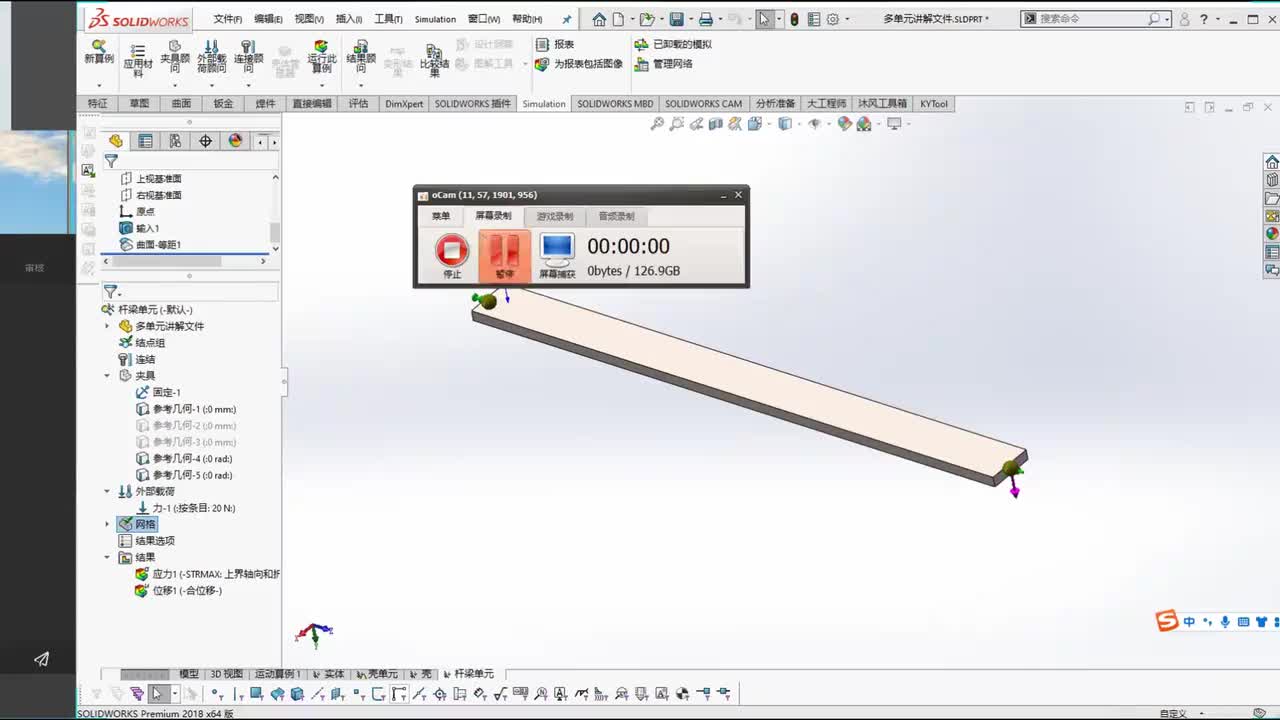Click the Report (报表) button
This screenshot has width=1280, height=720.
[555, 44]
